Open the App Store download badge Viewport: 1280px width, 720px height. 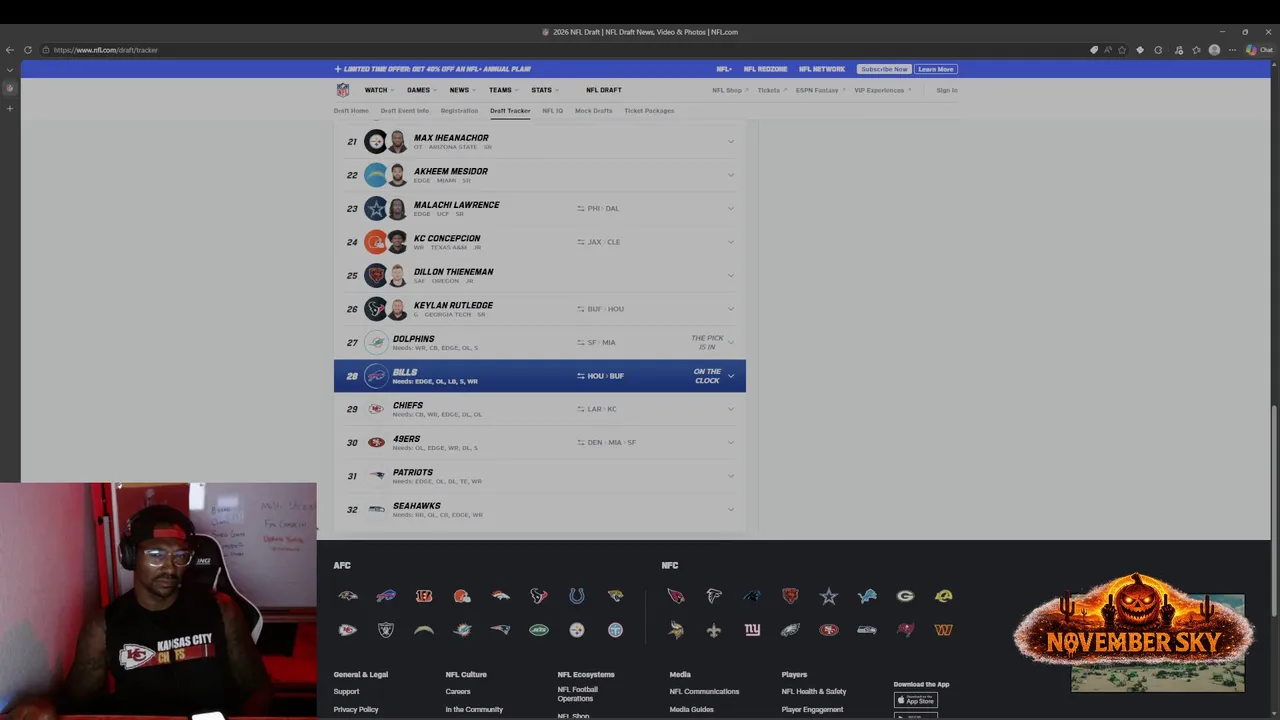[915, 700]
